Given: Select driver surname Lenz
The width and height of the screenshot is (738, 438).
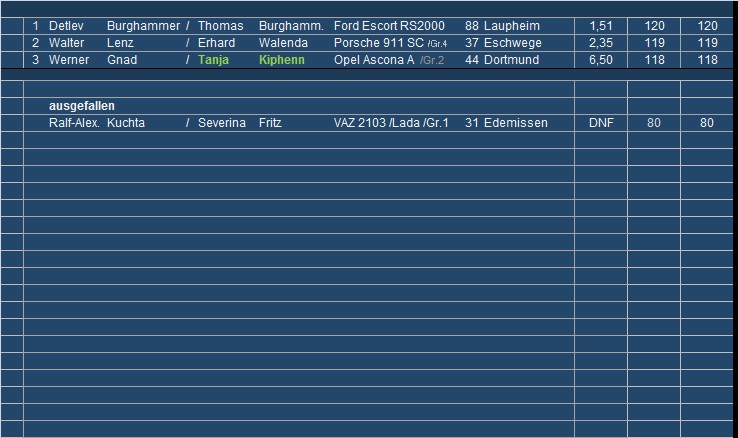Looking at the screenshot, I should pos(122,43).
